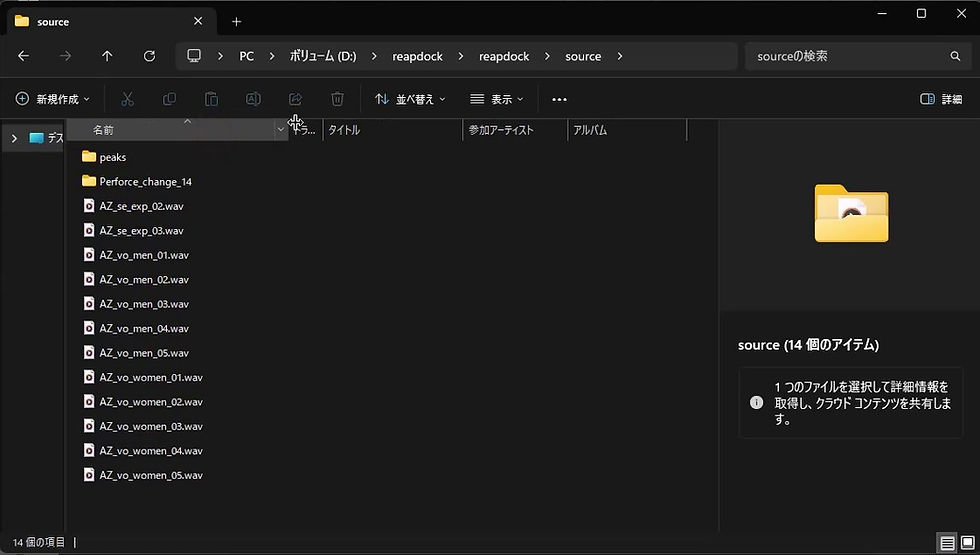
Task: Expand chevron after PC in address bar
Action: click(272, 56)
